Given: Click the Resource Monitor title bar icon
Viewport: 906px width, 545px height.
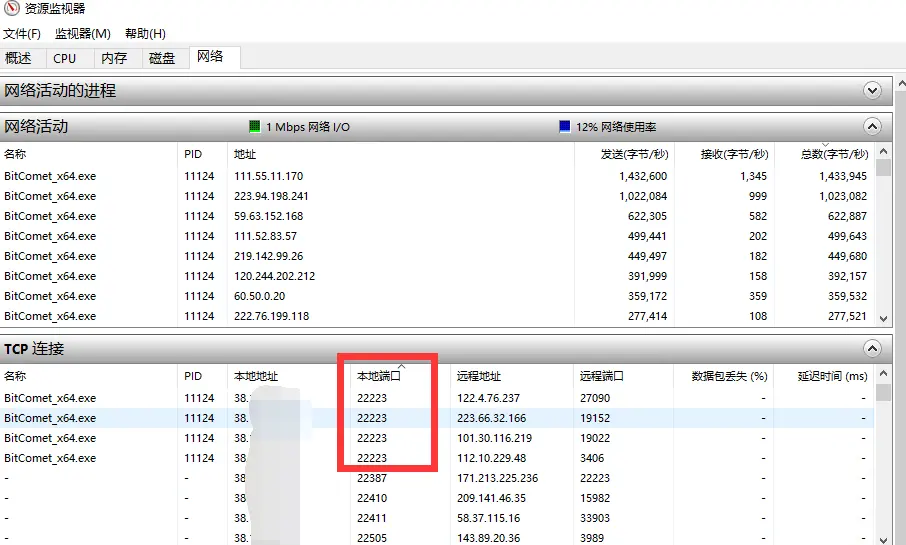Looking at the screenshot, I should [11, 9].
